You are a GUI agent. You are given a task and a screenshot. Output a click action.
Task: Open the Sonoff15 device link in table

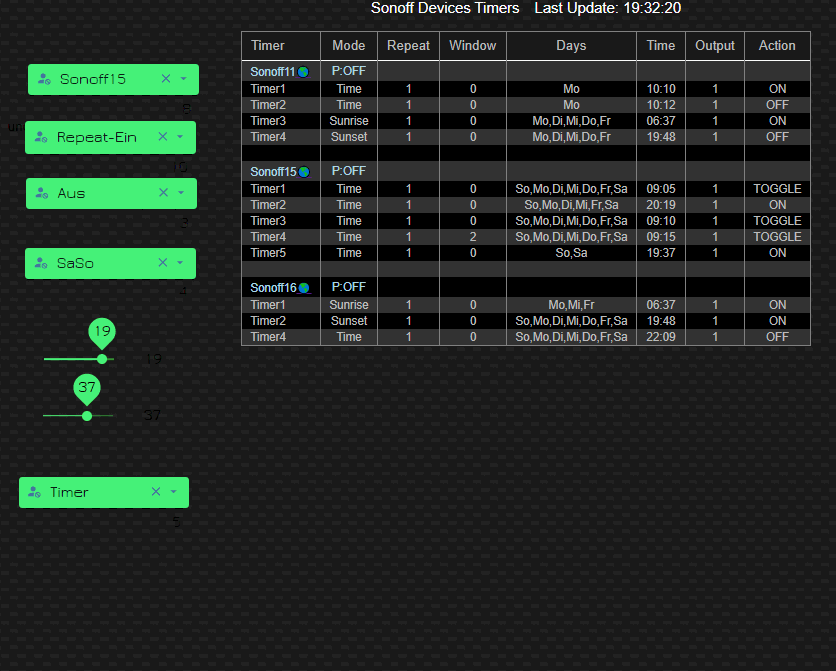pos(273,172)
